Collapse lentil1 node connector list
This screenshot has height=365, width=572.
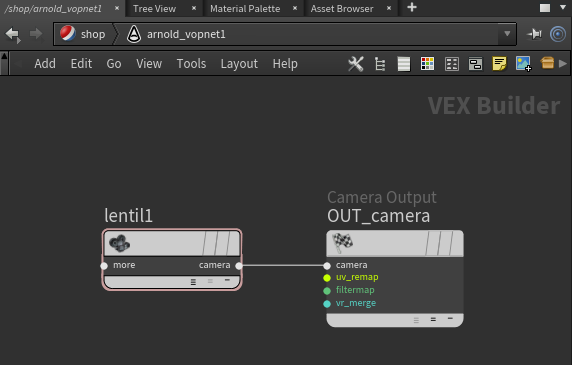tap(227, 280)
